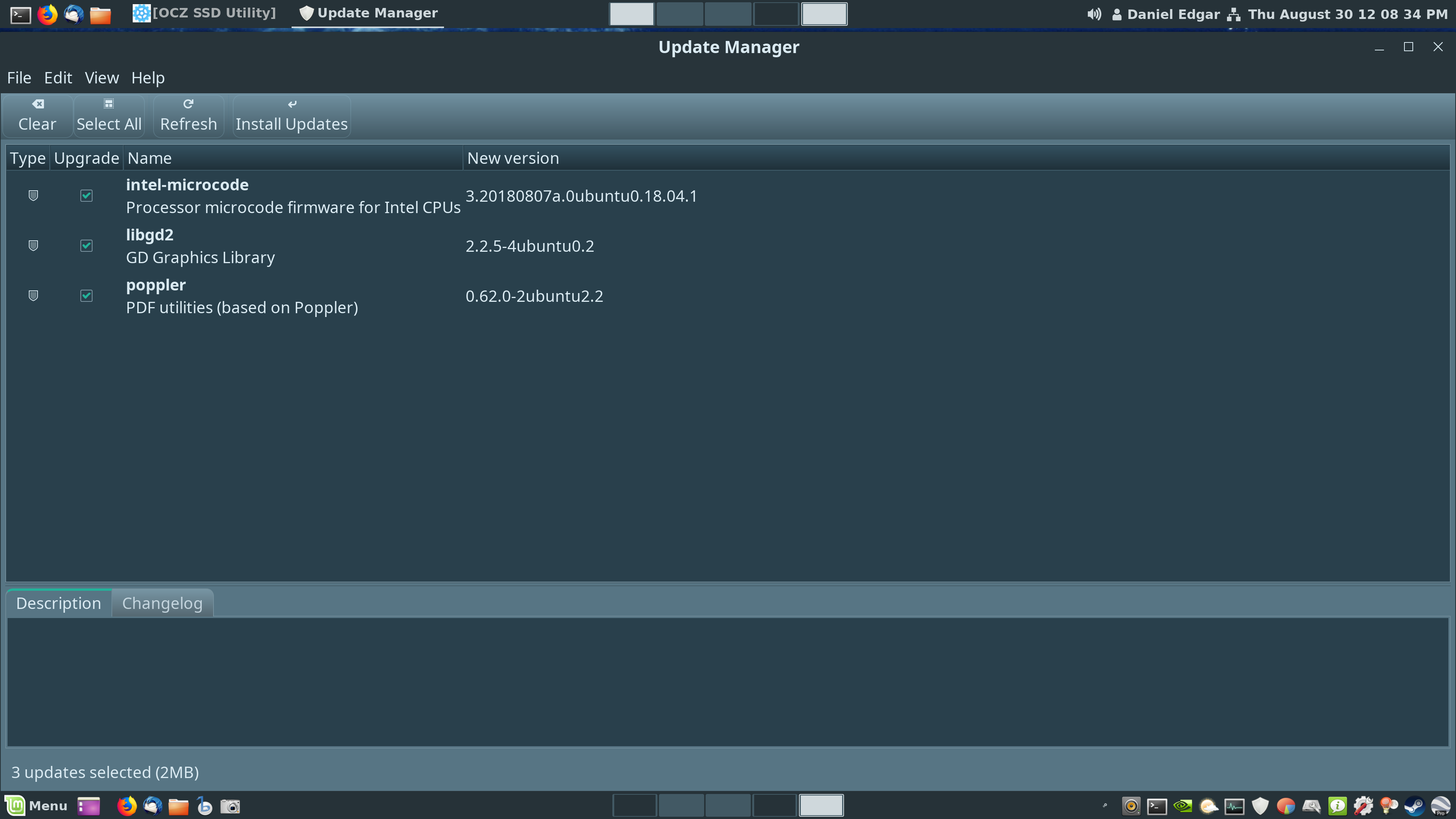This screenshot has height=819, width=1456.
Task: Click the purple show desktop icon
Action: 89,806
